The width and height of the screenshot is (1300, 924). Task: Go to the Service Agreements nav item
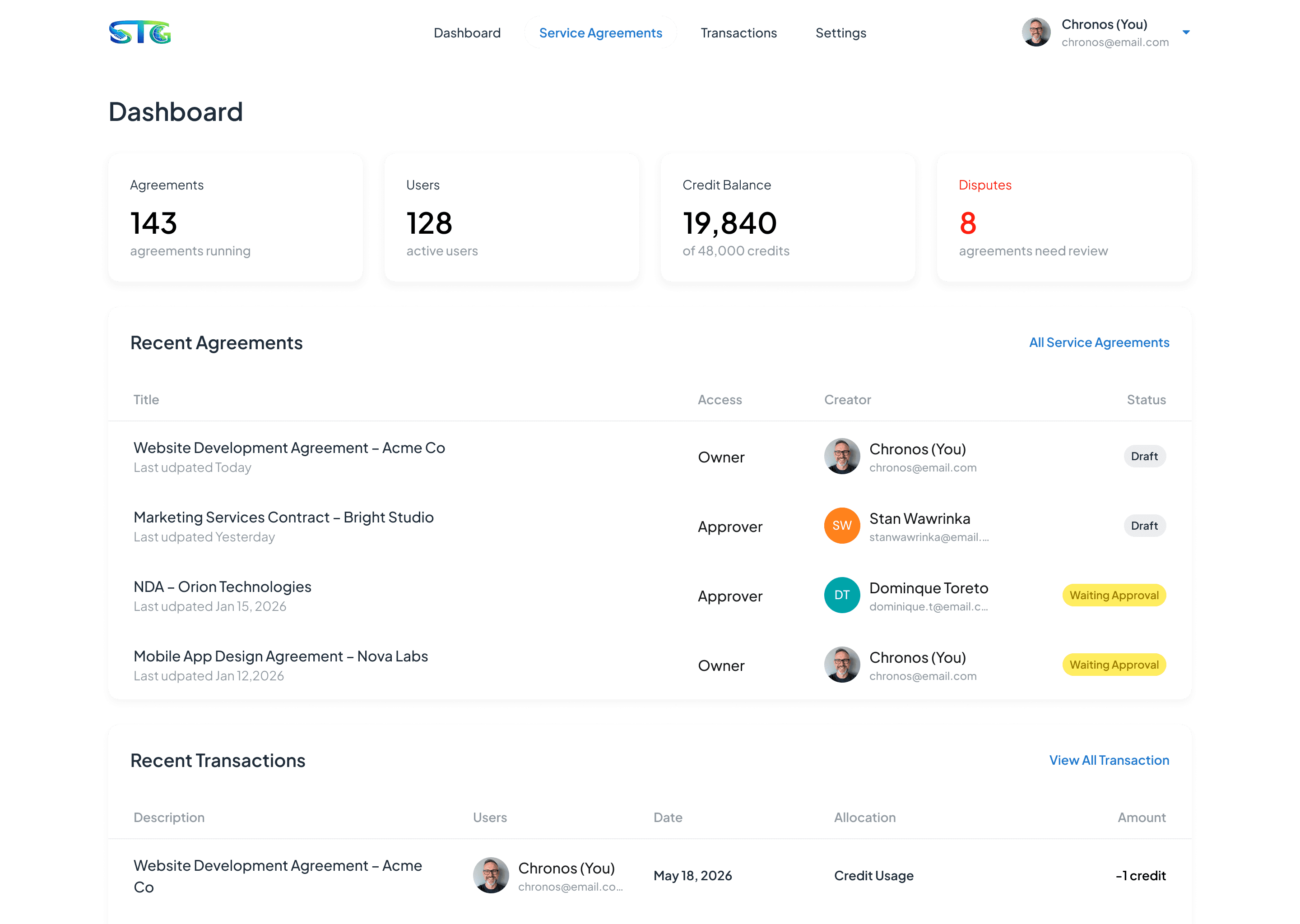600,33
